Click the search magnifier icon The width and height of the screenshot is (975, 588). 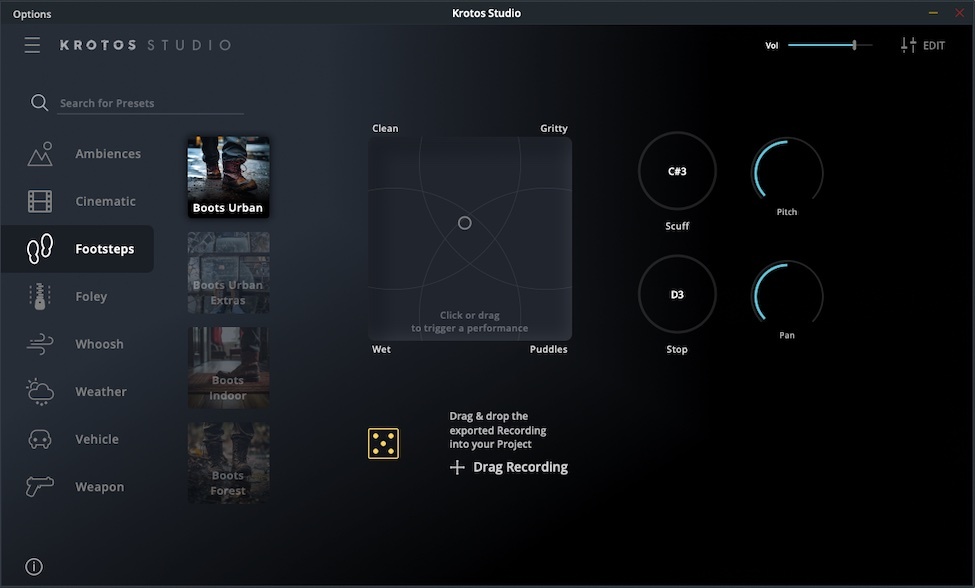pos(40,102)
